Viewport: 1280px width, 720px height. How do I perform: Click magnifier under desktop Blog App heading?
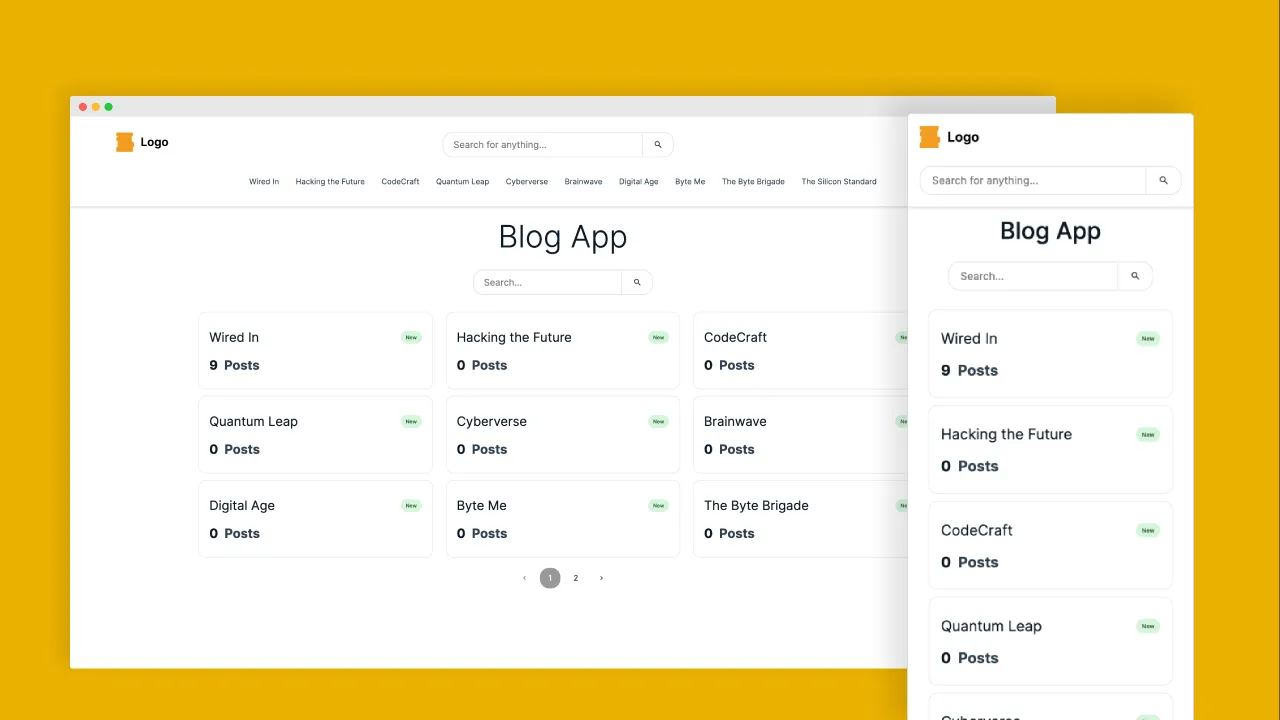[x=637, y=283]
